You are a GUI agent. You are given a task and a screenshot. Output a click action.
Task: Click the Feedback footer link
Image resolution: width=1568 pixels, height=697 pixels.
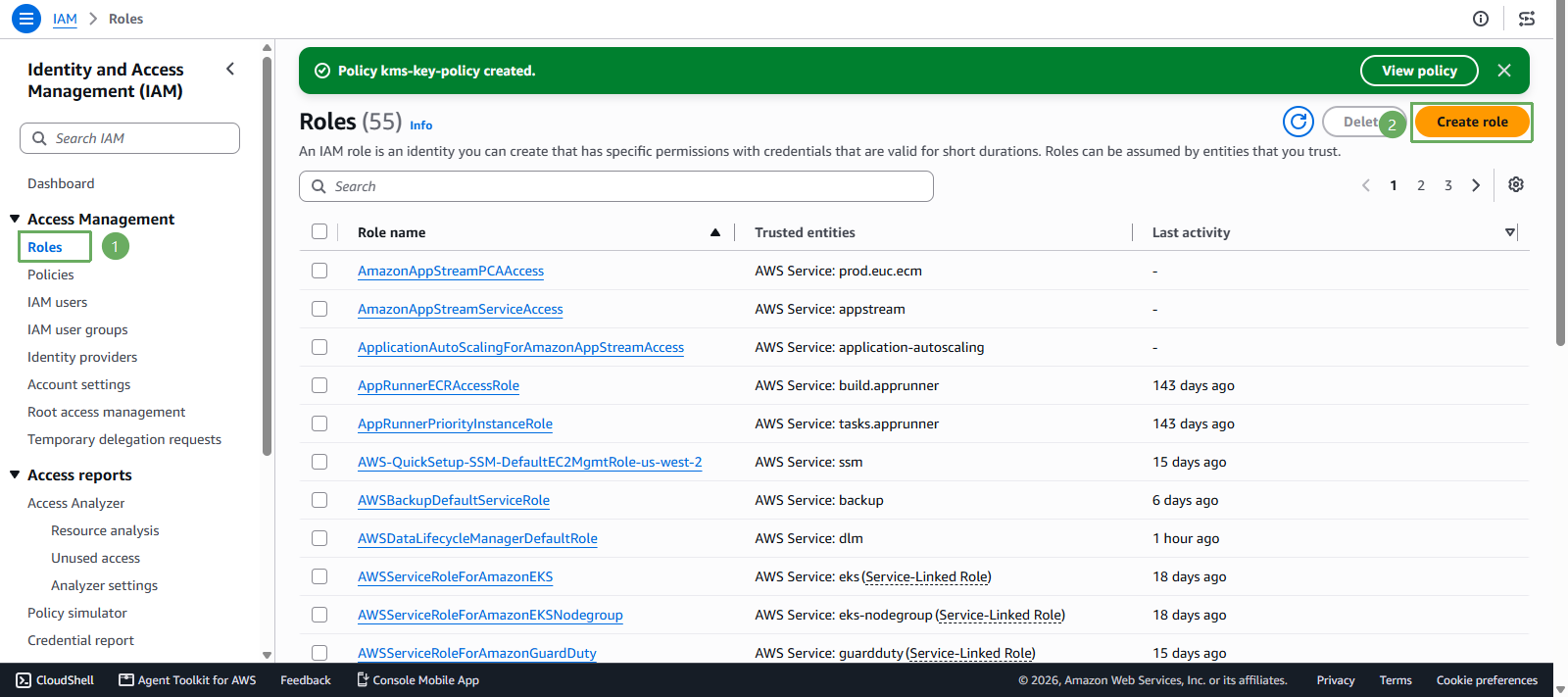point(306,680)
